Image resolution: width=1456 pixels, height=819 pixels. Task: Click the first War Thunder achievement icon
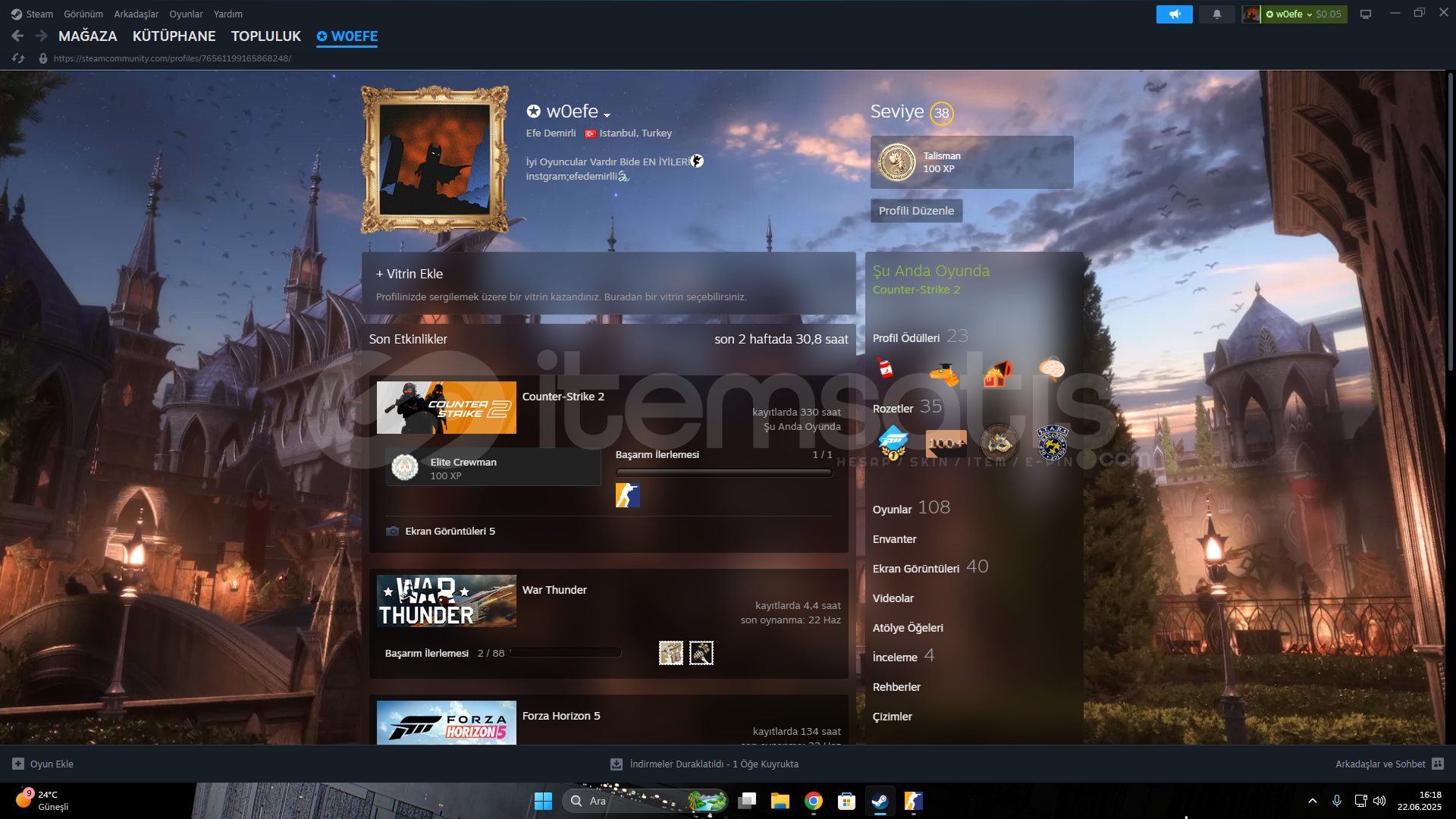click(x=671, y=653)
